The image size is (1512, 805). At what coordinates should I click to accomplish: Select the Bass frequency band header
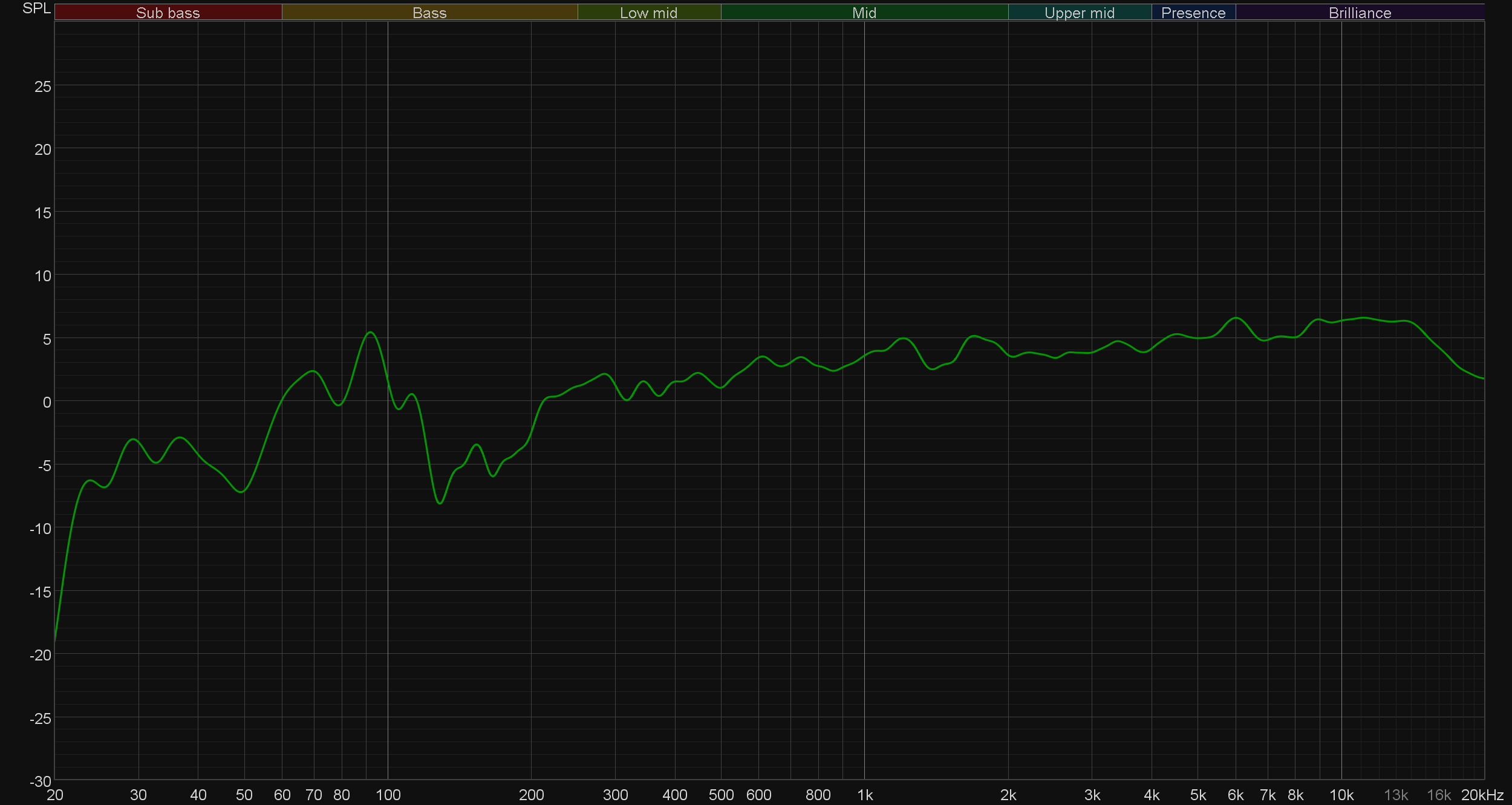pos(429,13)
